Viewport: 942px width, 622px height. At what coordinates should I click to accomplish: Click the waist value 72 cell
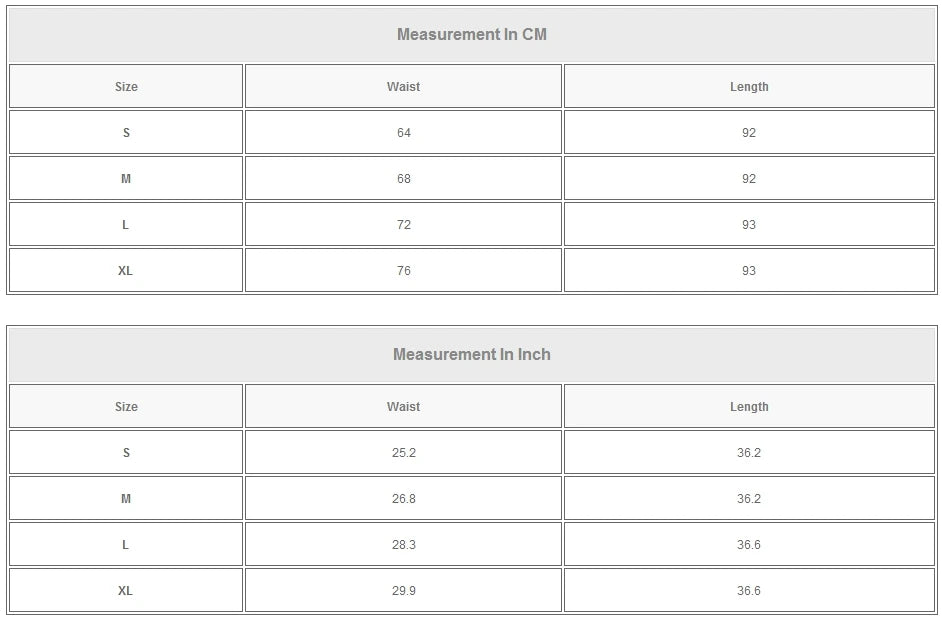click(403, 225)
